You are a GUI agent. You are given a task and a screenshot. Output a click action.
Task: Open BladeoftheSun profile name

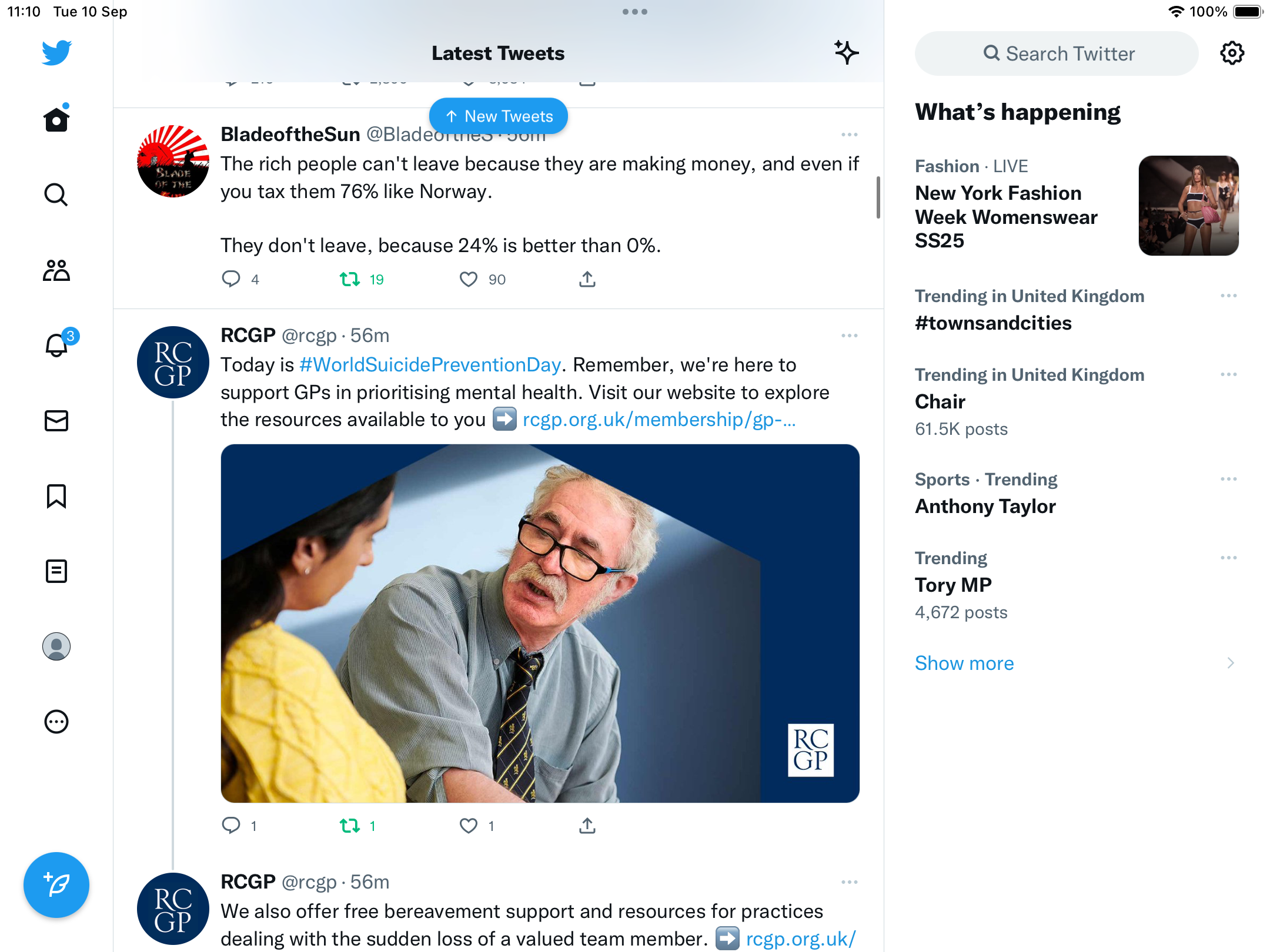click(290, 134)
